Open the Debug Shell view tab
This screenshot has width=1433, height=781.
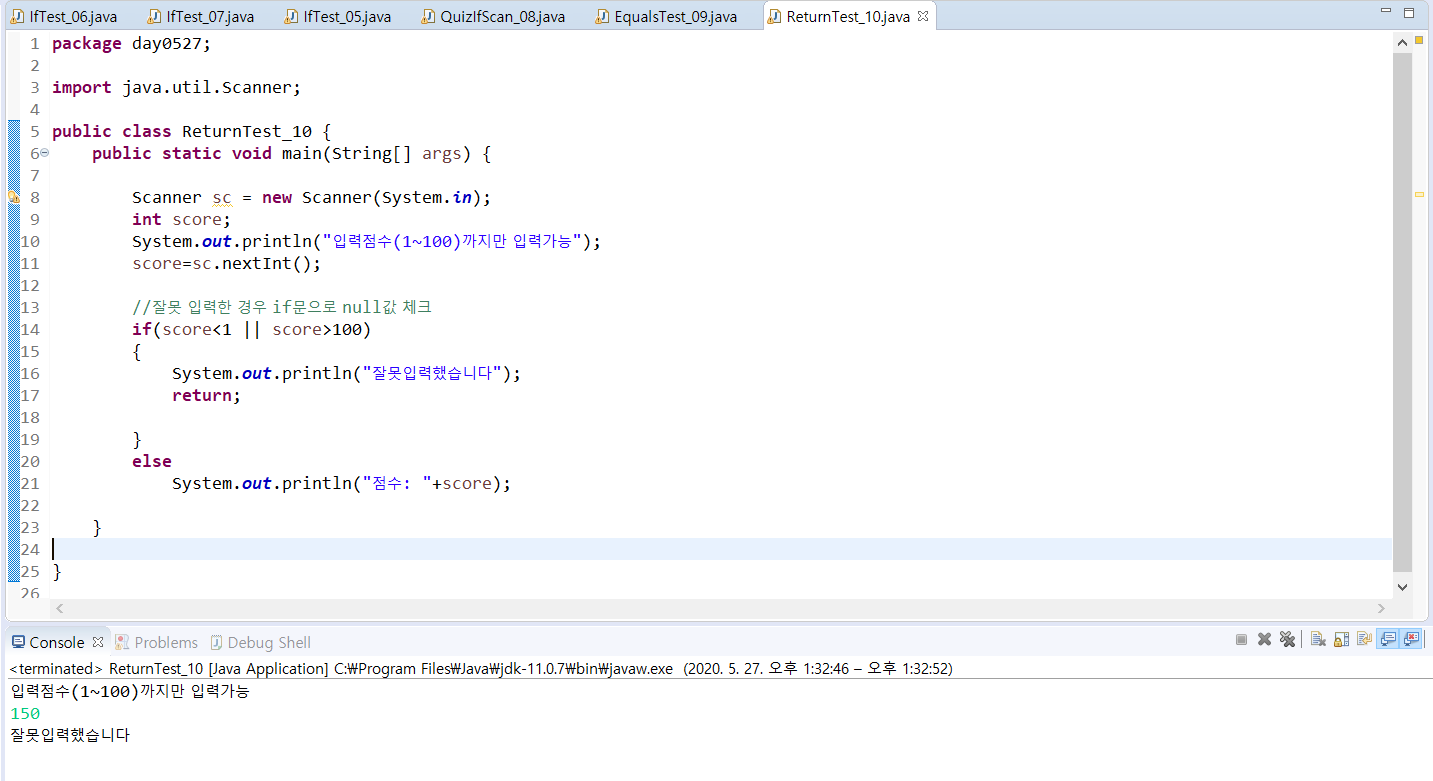point(259,642)
